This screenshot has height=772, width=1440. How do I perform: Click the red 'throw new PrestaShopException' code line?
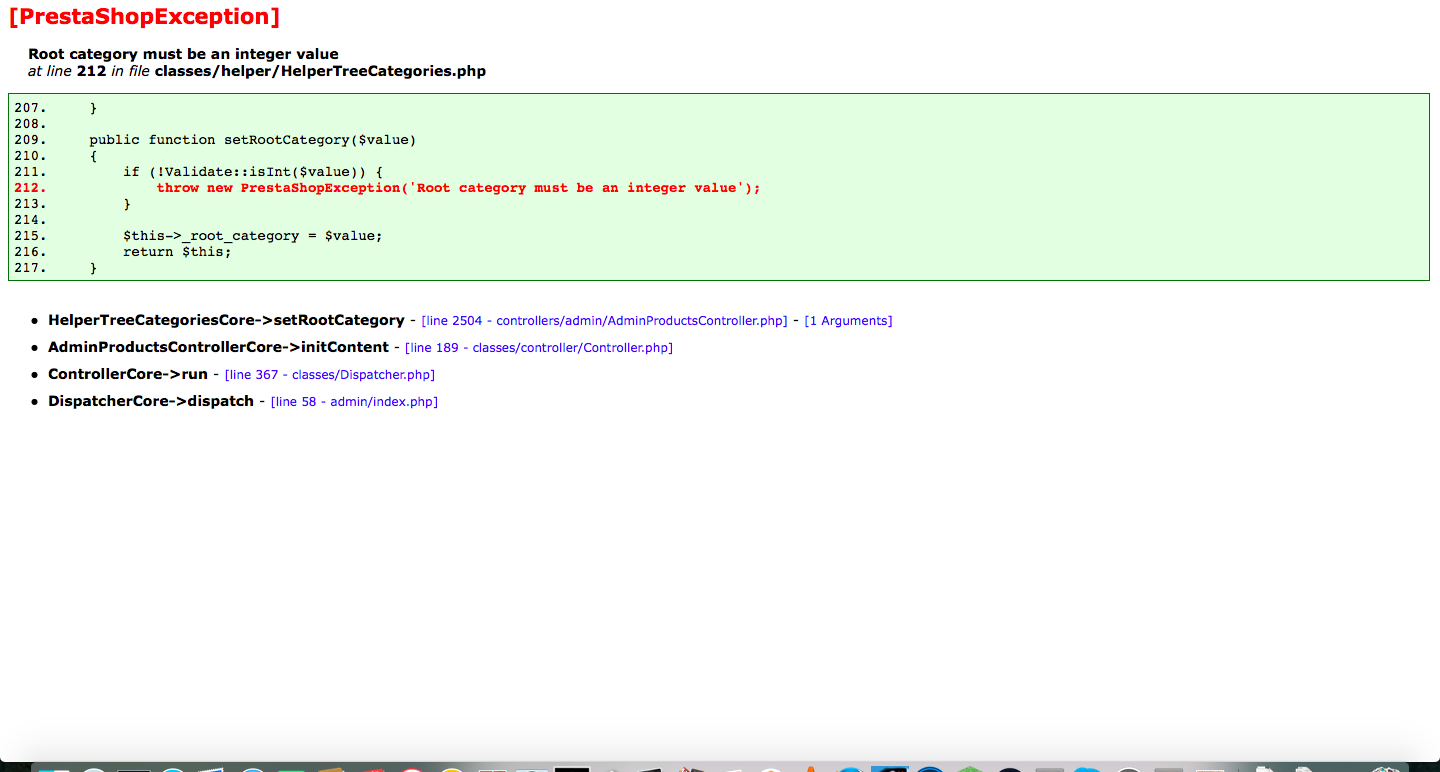pyautogui.click(x=459, y=188)
